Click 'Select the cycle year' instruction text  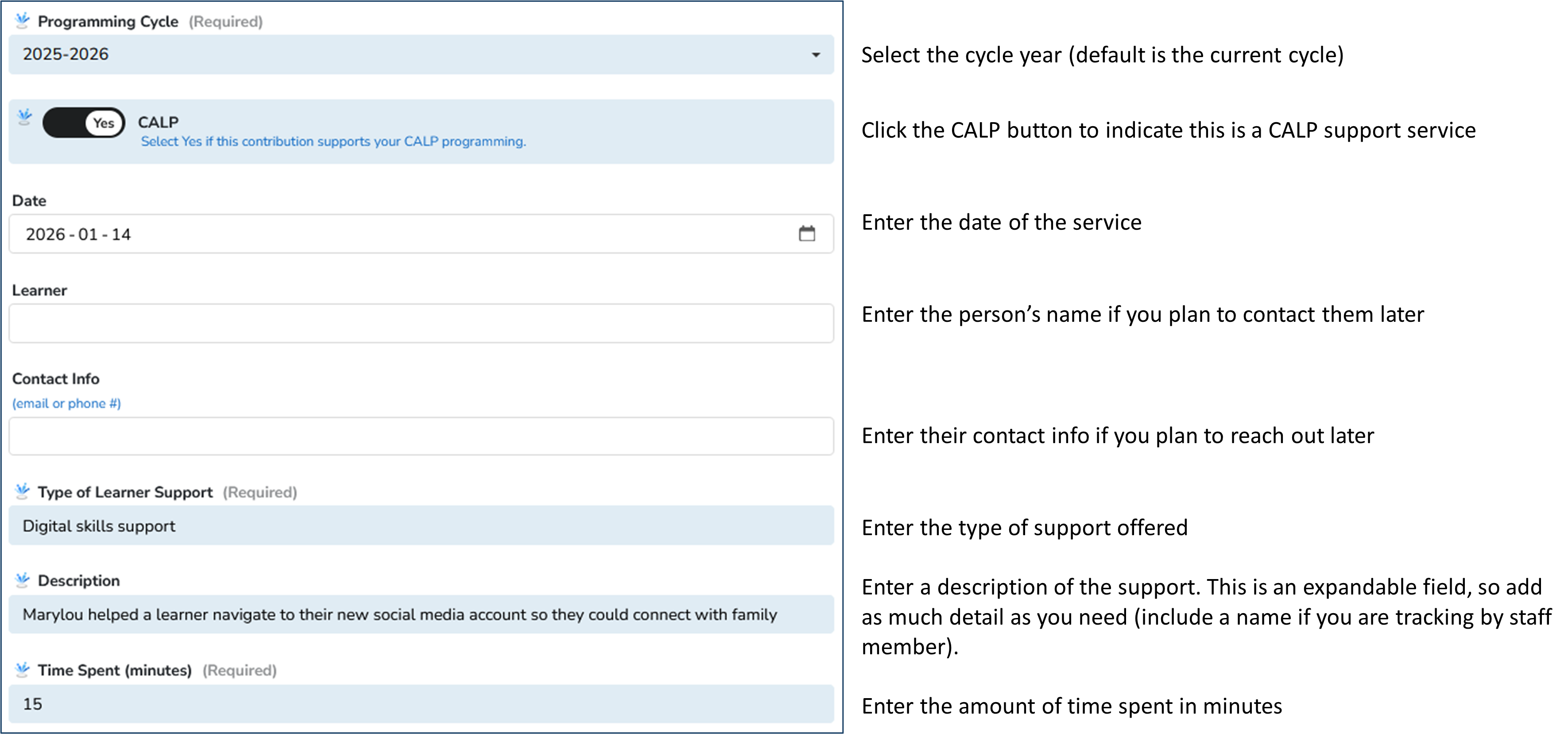[x=1102, y=55]
